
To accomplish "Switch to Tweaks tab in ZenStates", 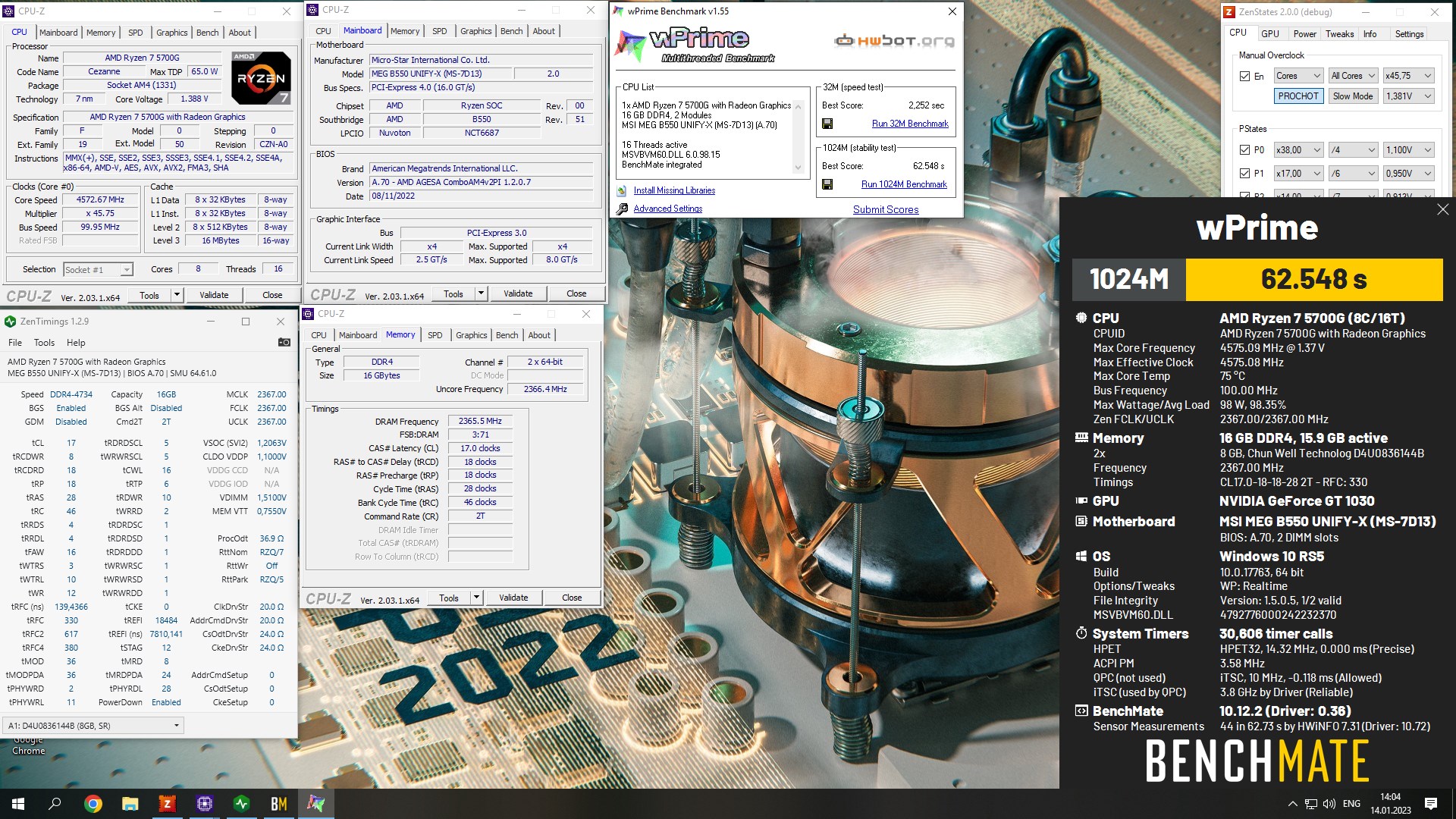I will [x=1339, y=34].
